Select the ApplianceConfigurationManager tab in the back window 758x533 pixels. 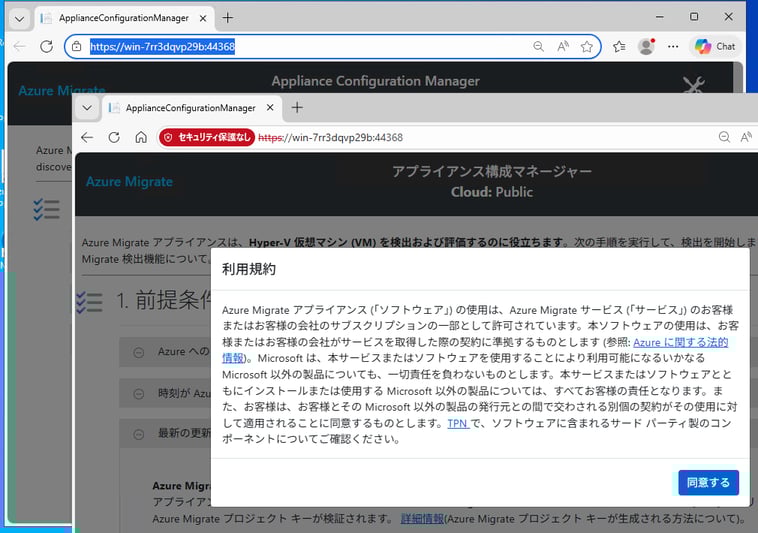124,18
